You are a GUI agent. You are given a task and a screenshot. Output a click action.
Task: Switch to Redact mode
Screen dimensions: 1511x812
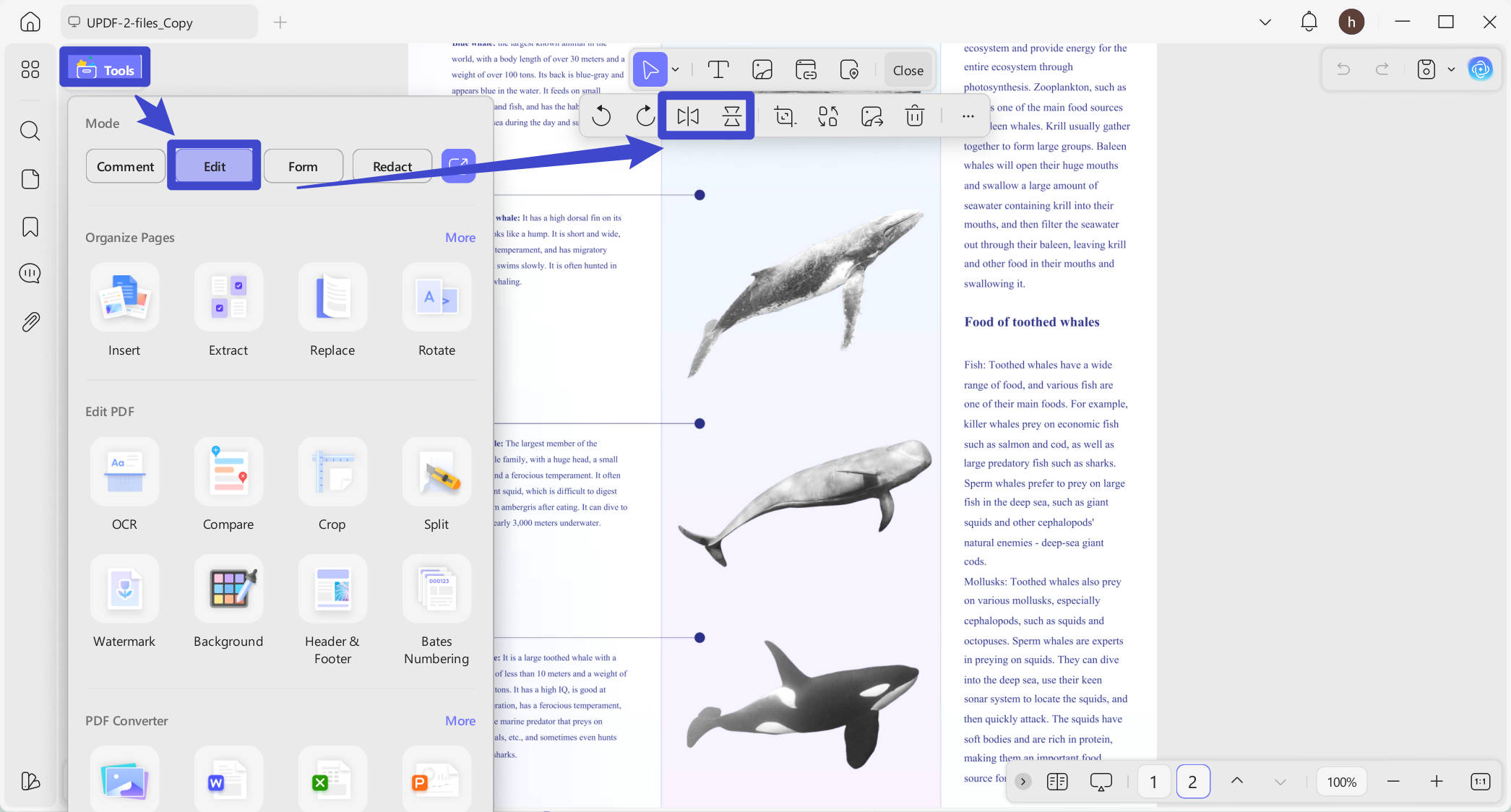[x=392, y=166]
